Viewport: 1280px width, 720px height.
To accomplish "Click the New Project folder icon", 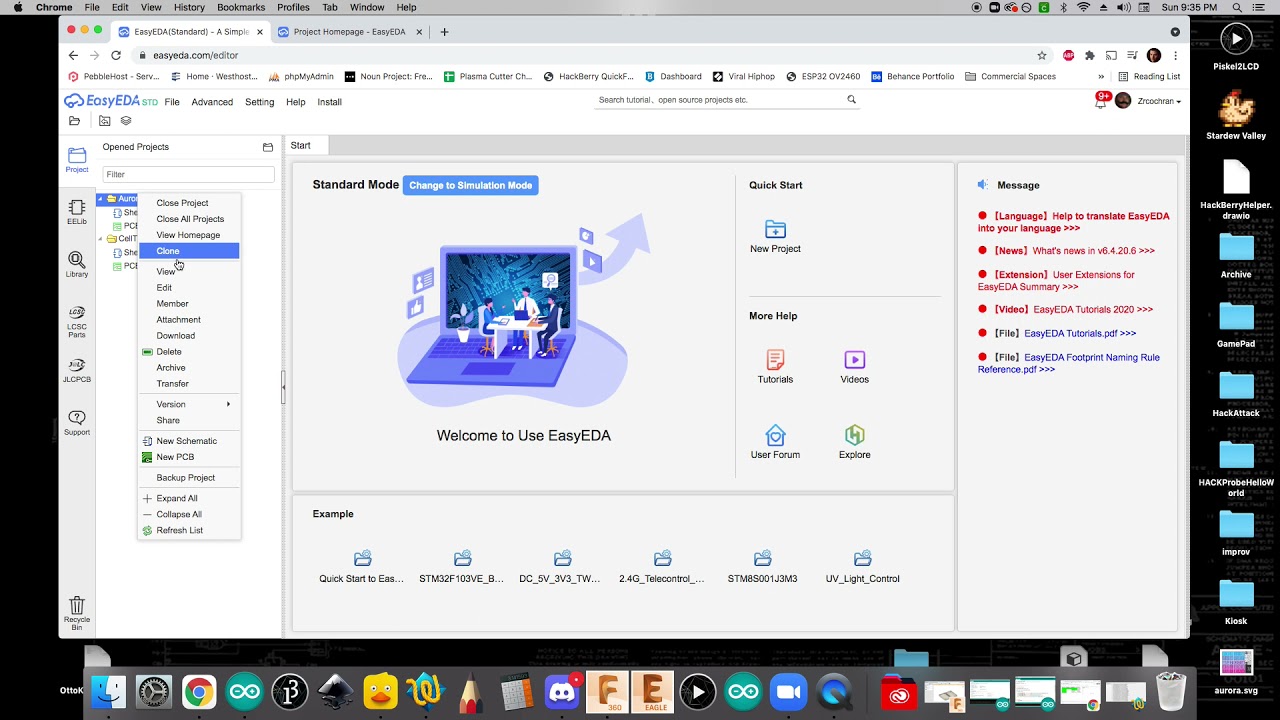I will [775, 230].
